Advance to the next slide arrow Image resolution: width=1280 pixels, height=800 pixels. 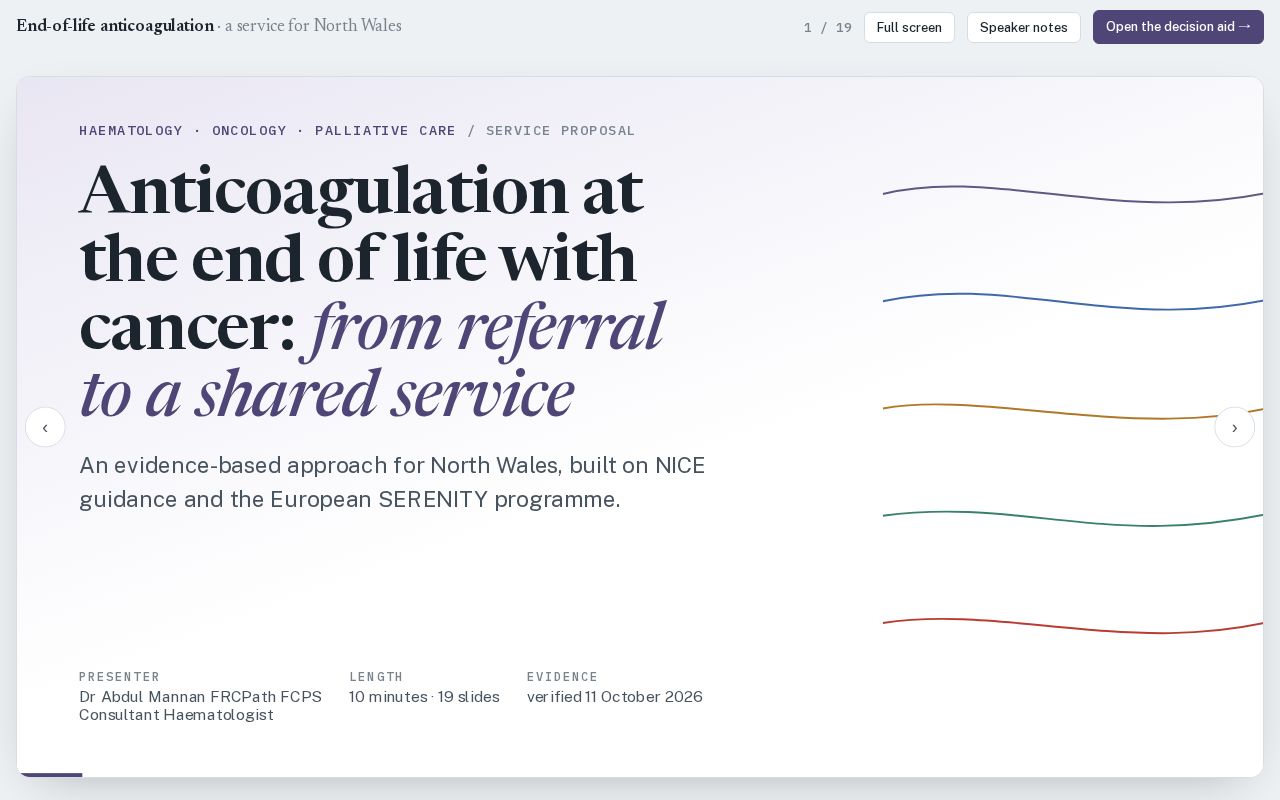(x=1234, y=427)
